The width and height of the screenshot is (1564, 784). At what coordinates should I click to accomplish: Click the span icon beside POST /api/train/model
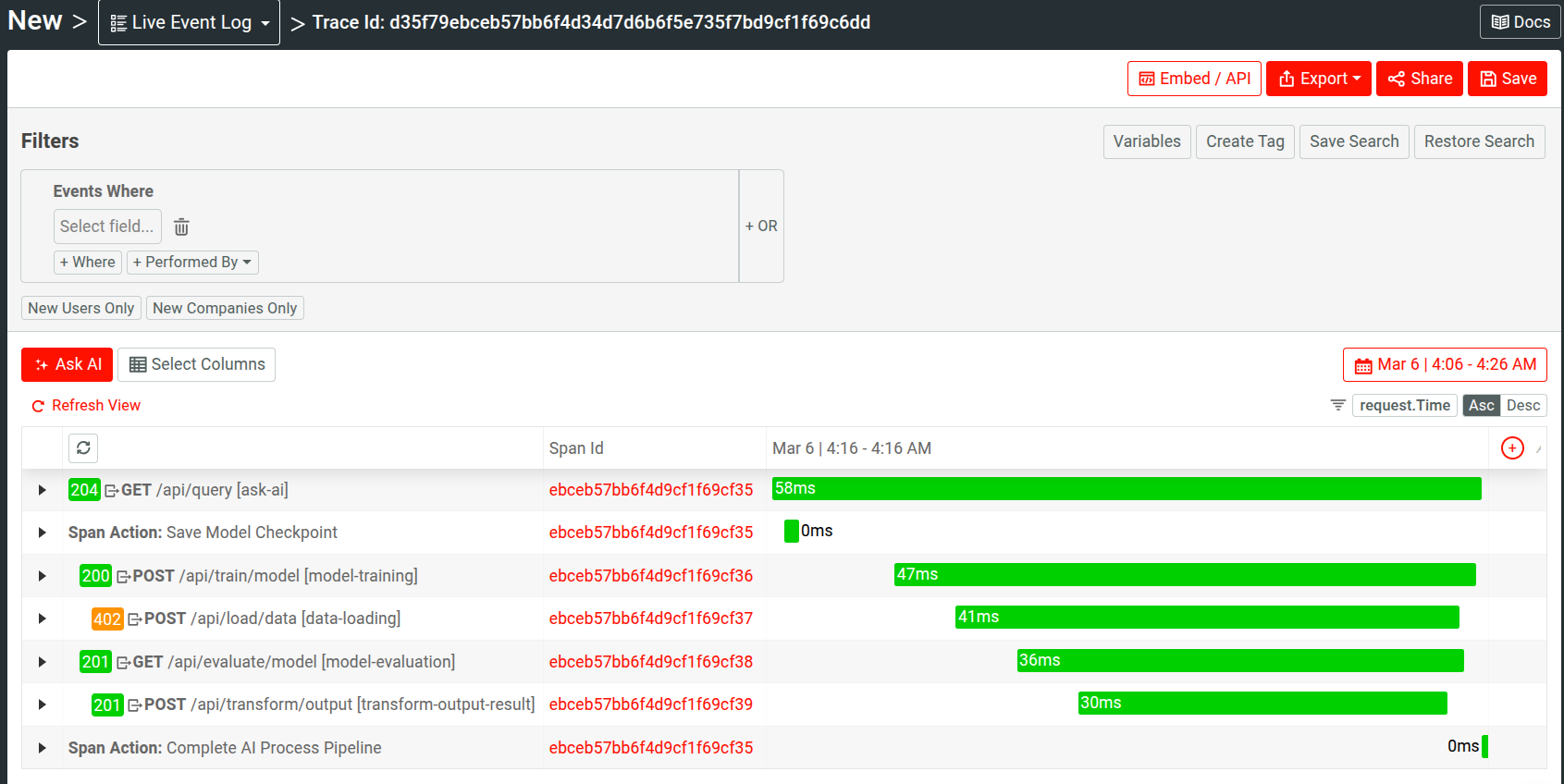click(123, 577)
